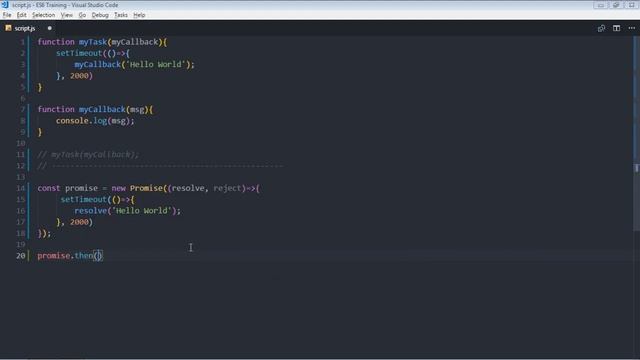
Task: Click the Split Editor icon
Action: point(616,28)
